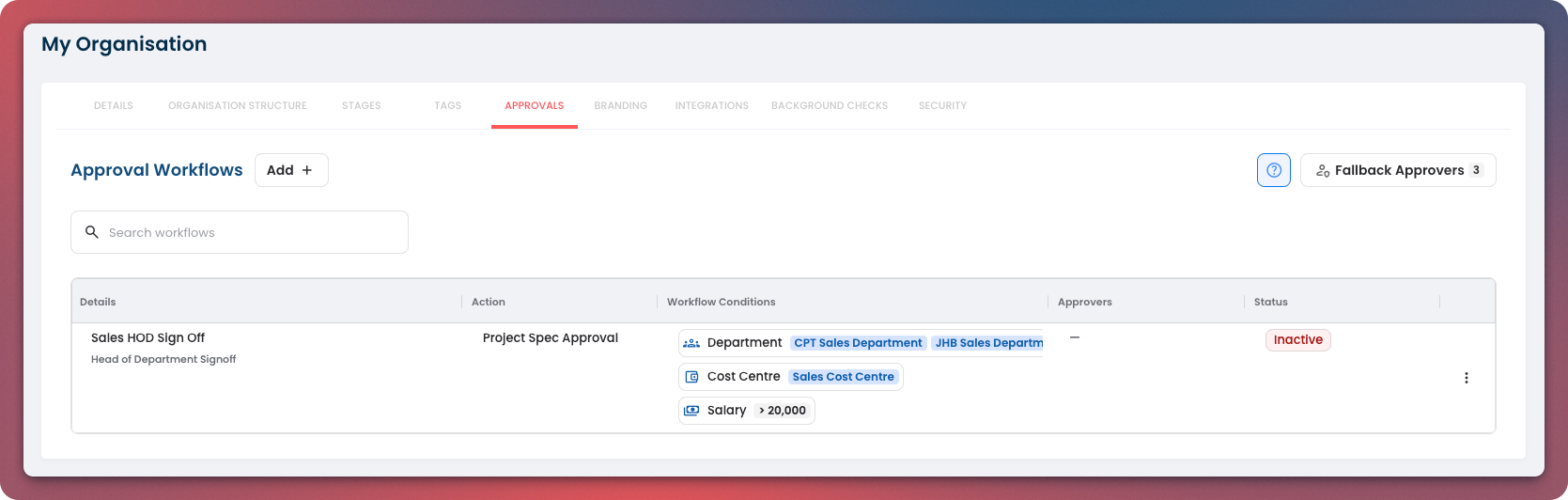Select the Tags tab

coord(448,105)
